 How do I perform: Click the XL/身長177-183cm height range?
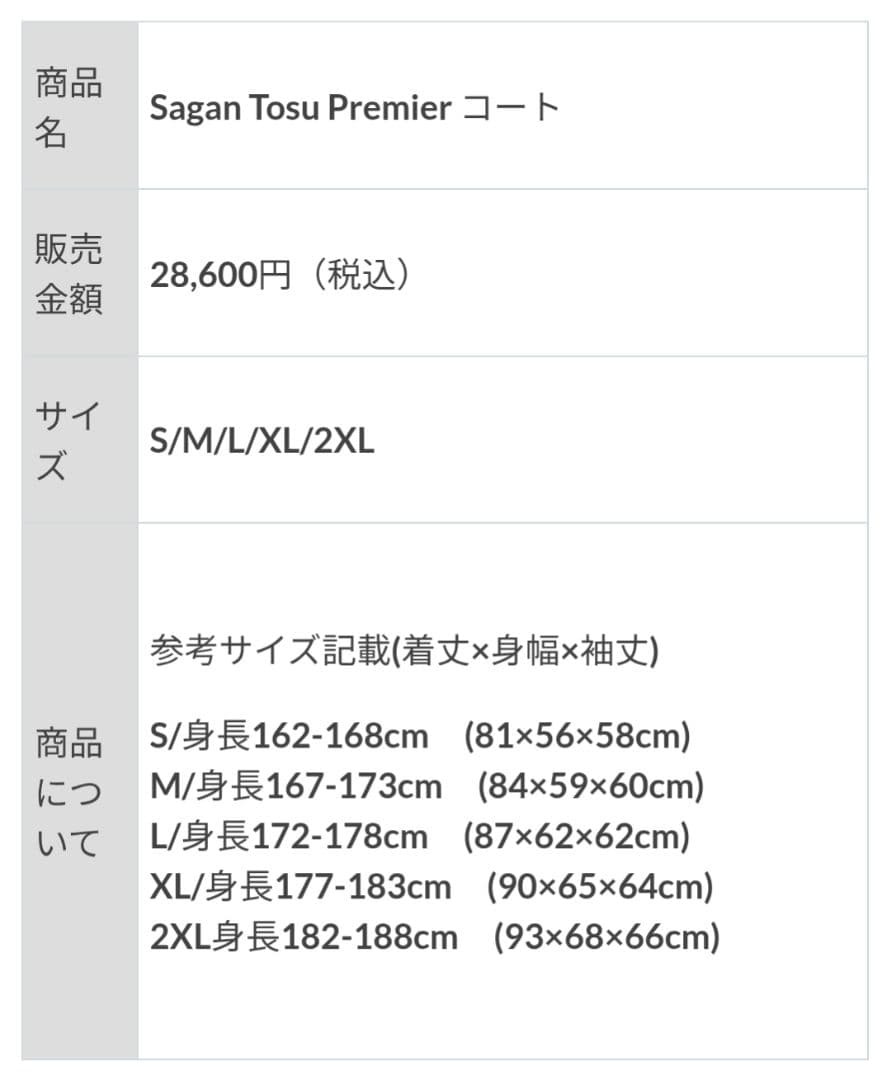click(301, 887)
